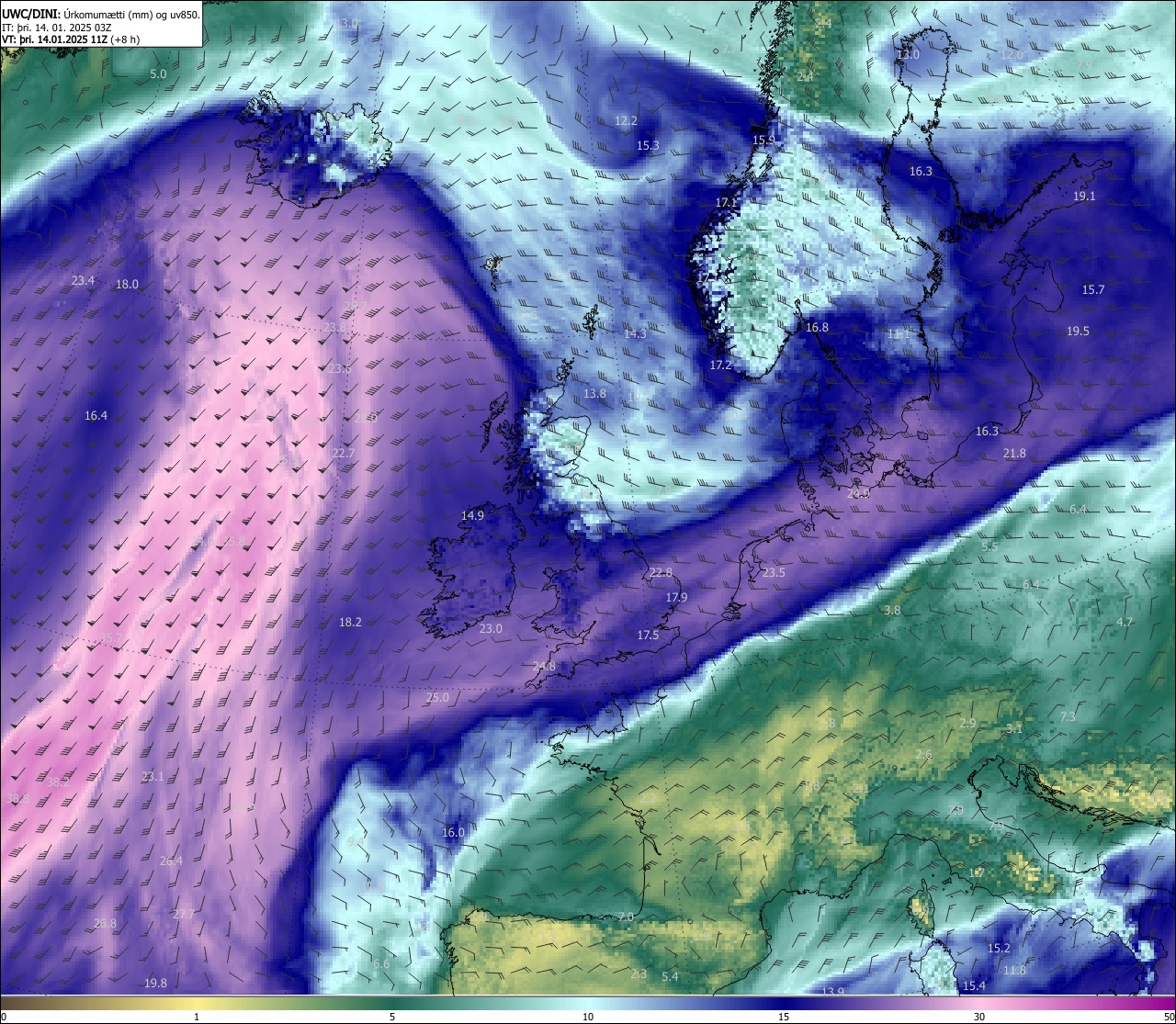
Task: Click the 19.1 value near the Gulf of Finland
Action: click(1084, 196)
